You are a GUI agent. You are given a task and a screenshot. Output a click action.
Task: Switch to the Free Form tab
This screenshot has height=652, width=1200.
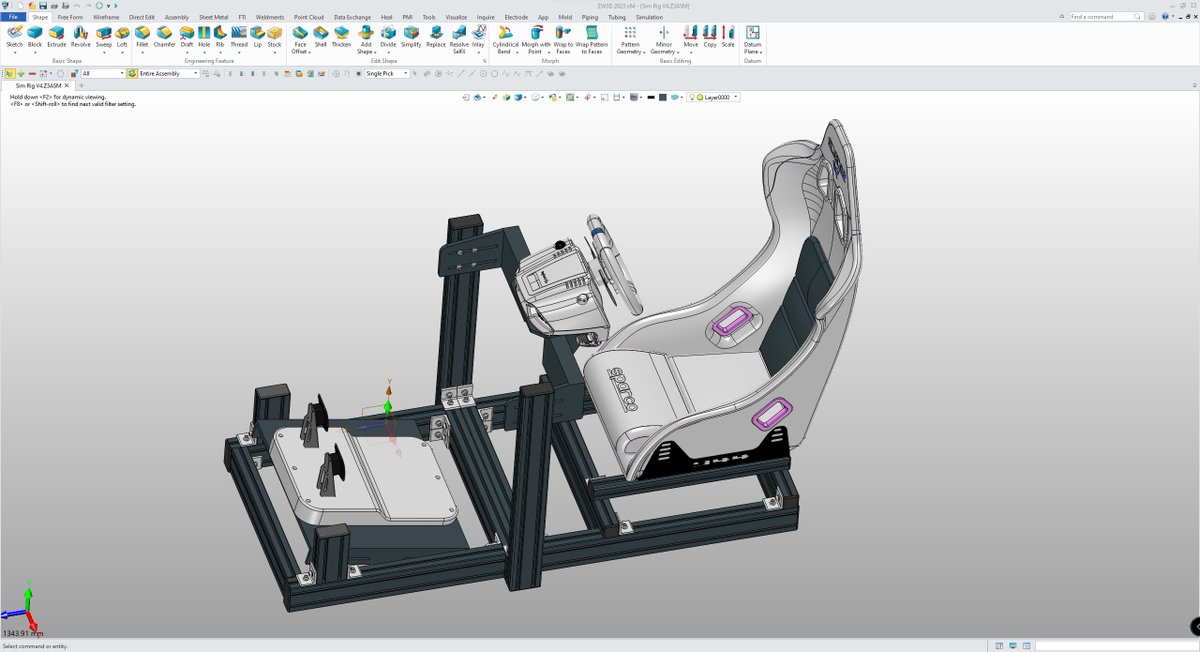click(x=70, y=17)
